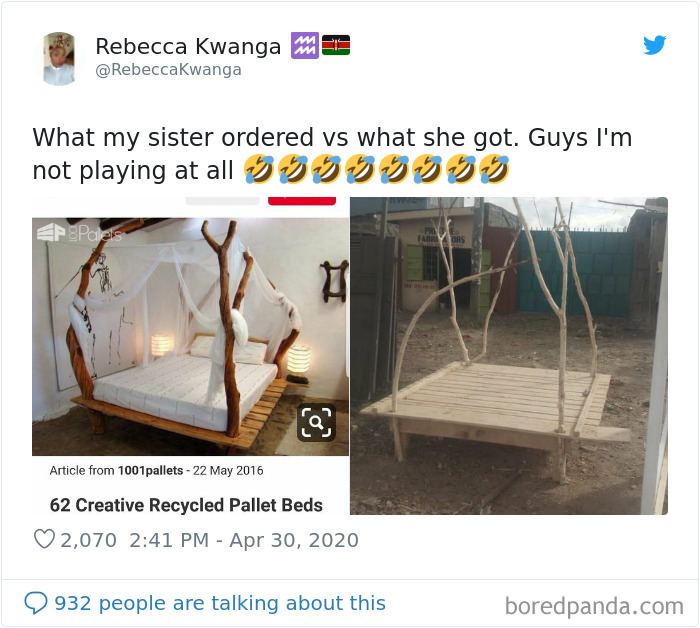Click the first laughing emoji in the tweet
700x628 pixels.
(258, 170)
